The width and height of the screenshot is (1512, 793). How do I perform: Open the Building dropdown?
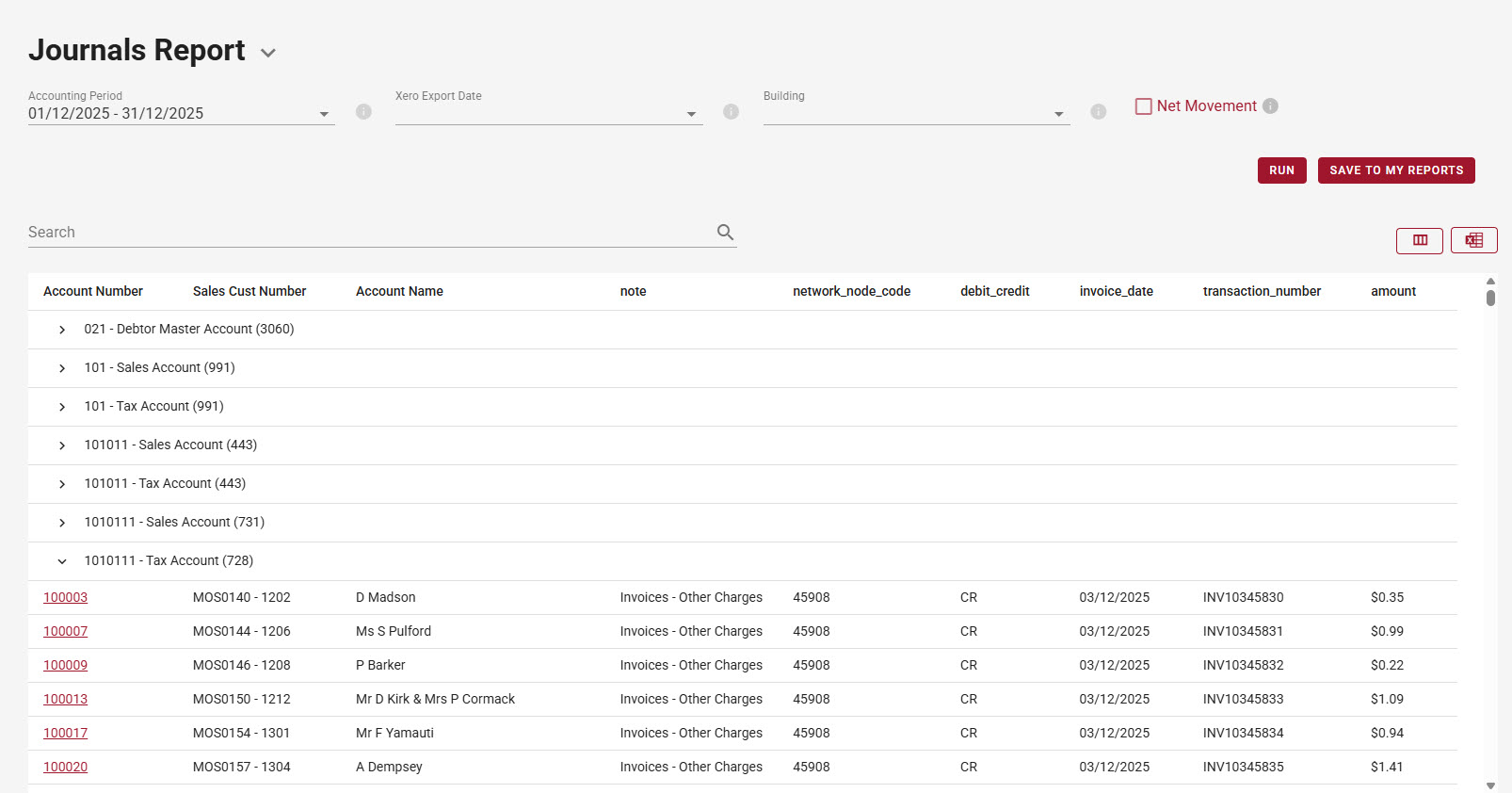[916, 114]
